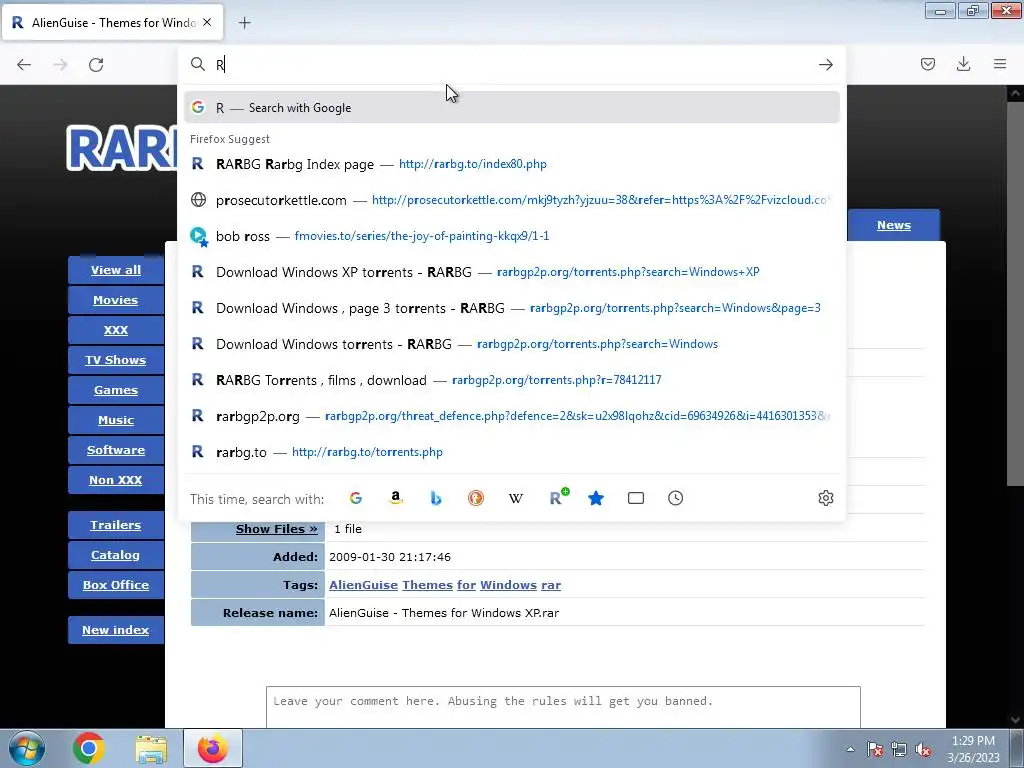The height and width of the screenshot is (768, 1024).
Task: Open the TV Shows category
Action: (116, 360)
